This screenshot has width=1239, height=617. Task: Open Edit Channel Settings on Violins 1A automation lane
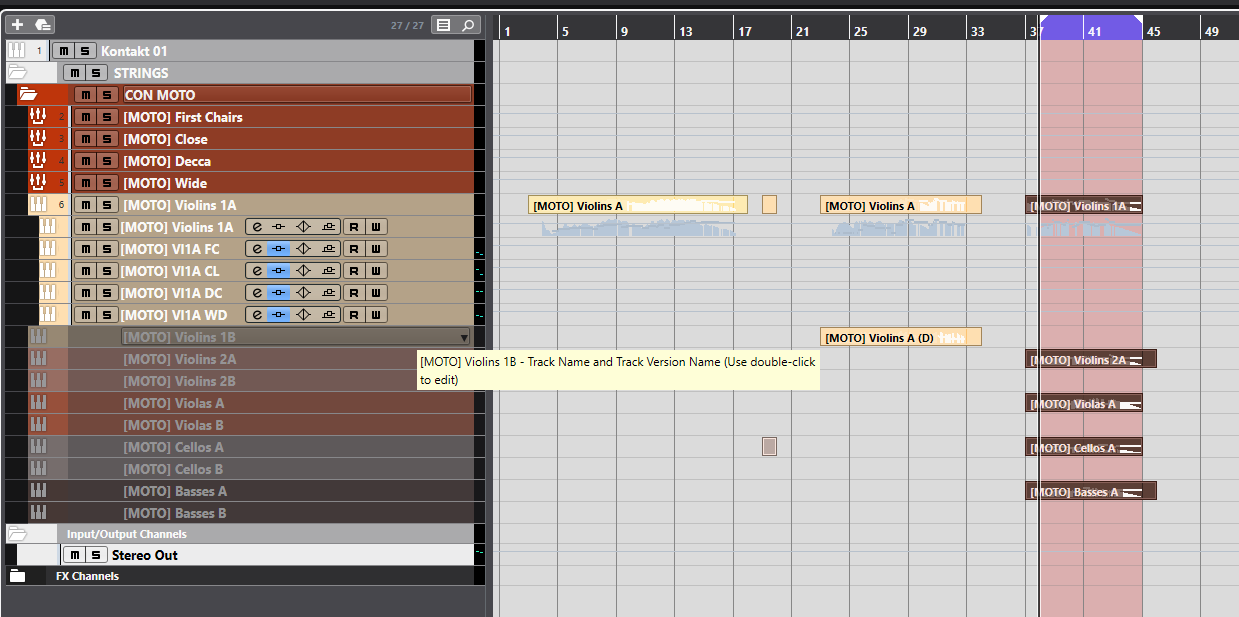coord(257,227)
